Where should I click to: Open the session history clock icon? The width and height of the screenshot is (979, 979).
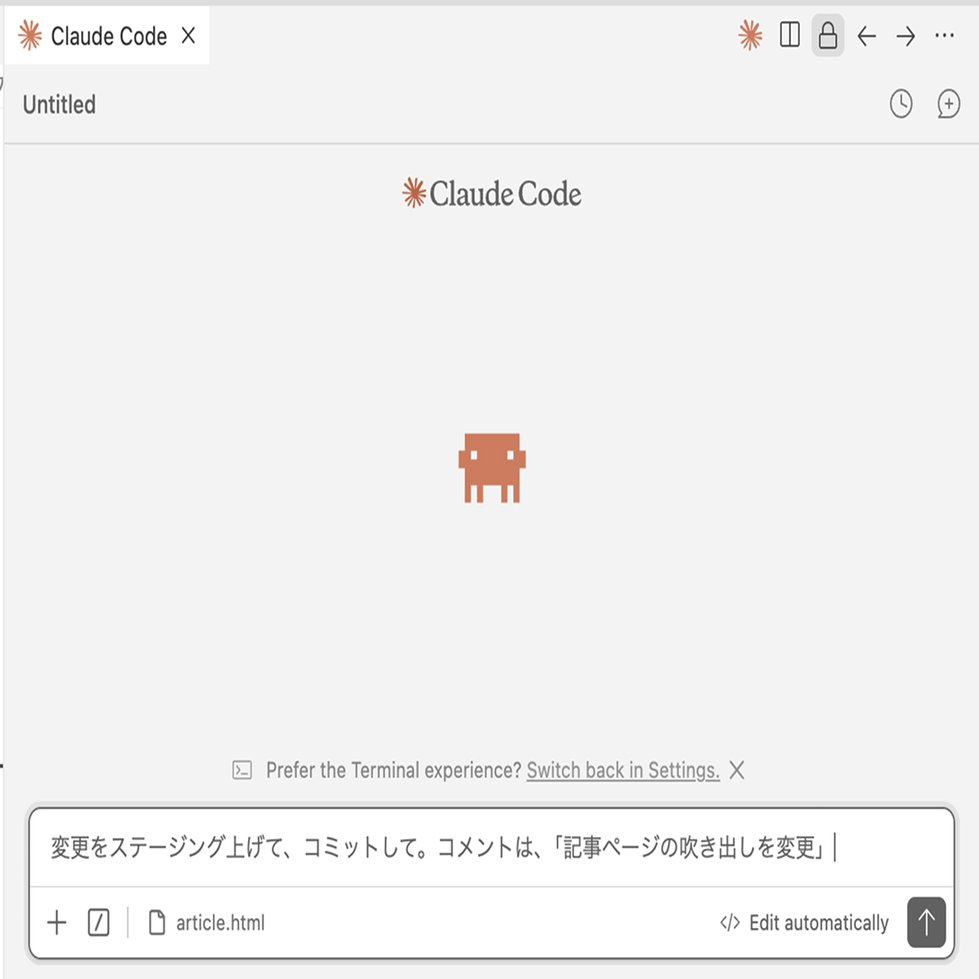(x=901, y=104)
